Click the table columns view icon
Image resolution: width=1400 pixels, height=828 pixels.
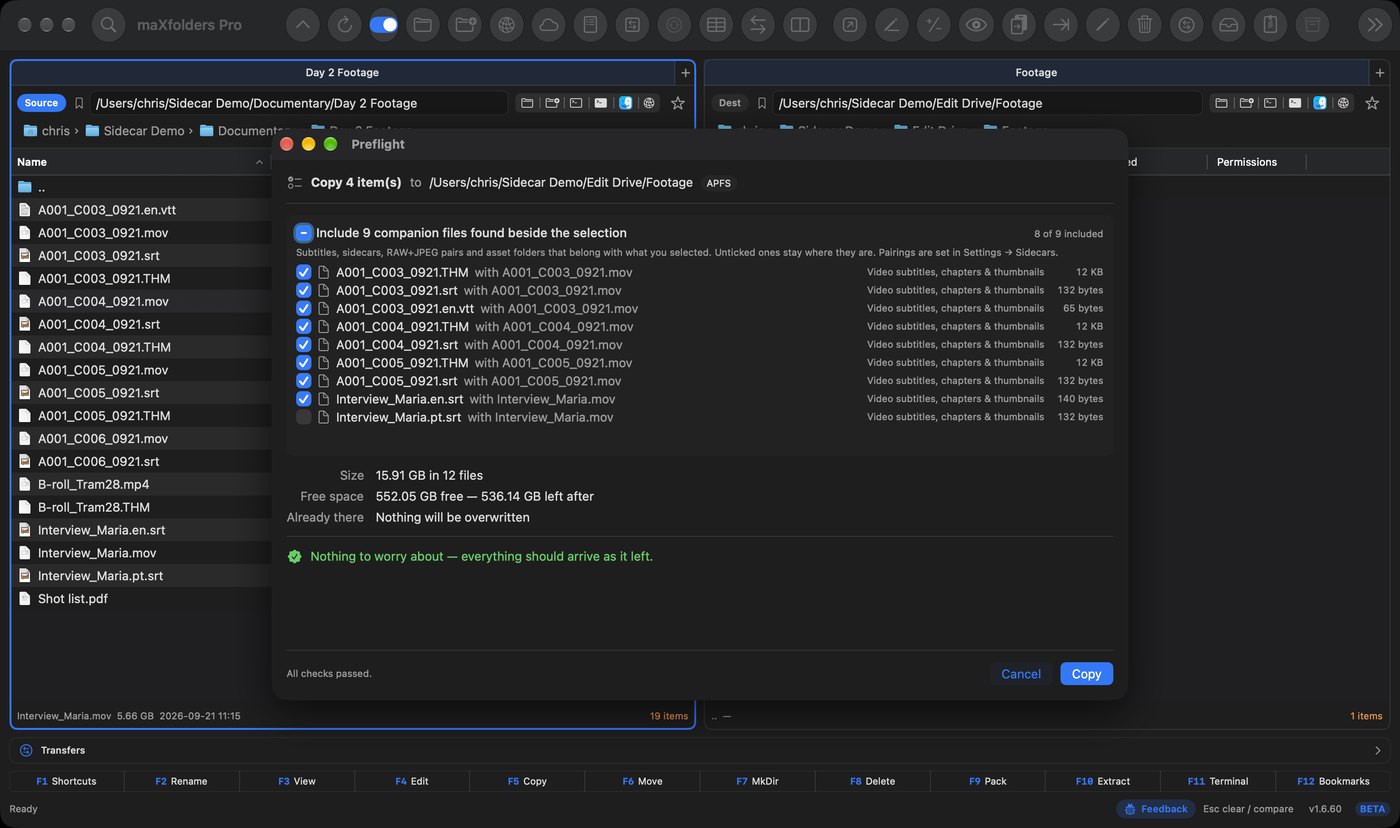[716, 25]
